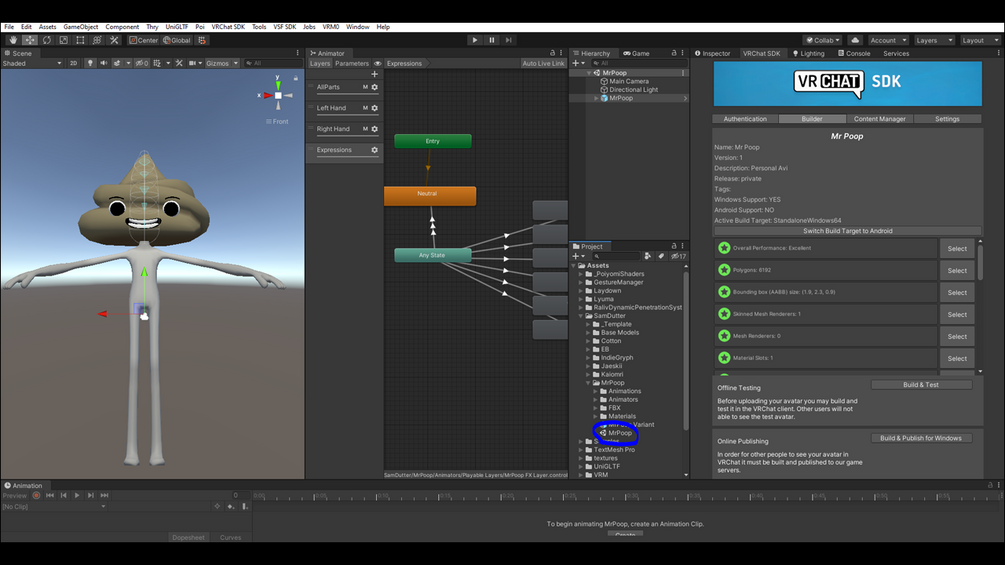Select the combined Transform tool
Screen dimensions: 1005x565
97,40
